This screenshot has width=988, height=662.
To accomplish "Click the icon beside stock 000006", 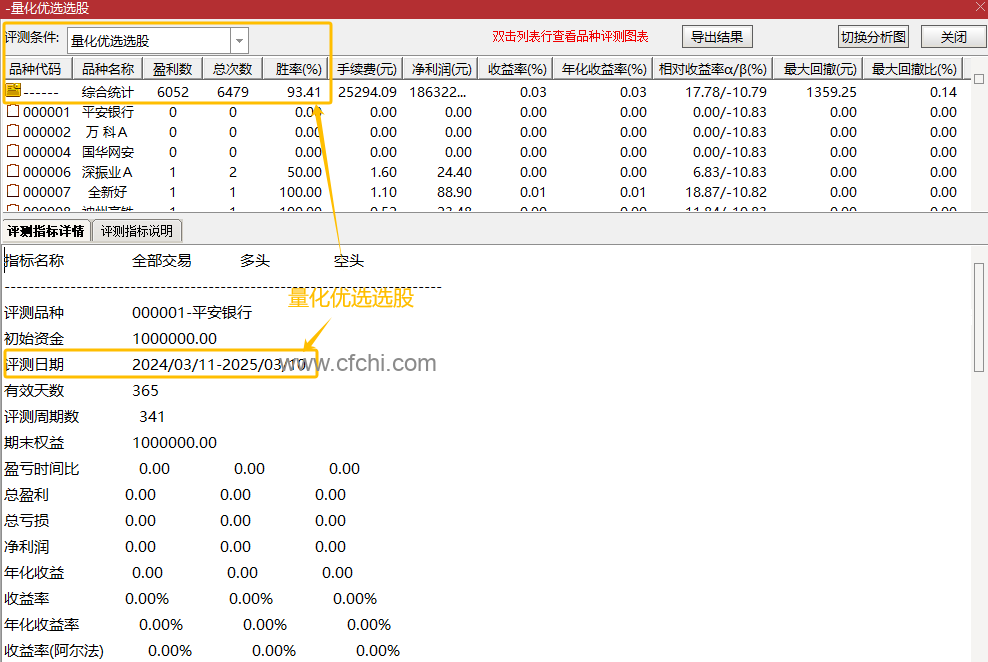I will [x=13, y=171].
